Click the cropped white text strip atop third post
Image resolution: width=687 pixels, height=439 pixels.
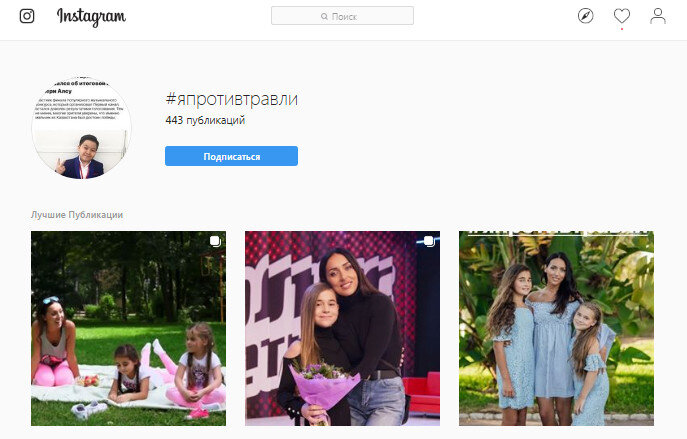(556, 234)
